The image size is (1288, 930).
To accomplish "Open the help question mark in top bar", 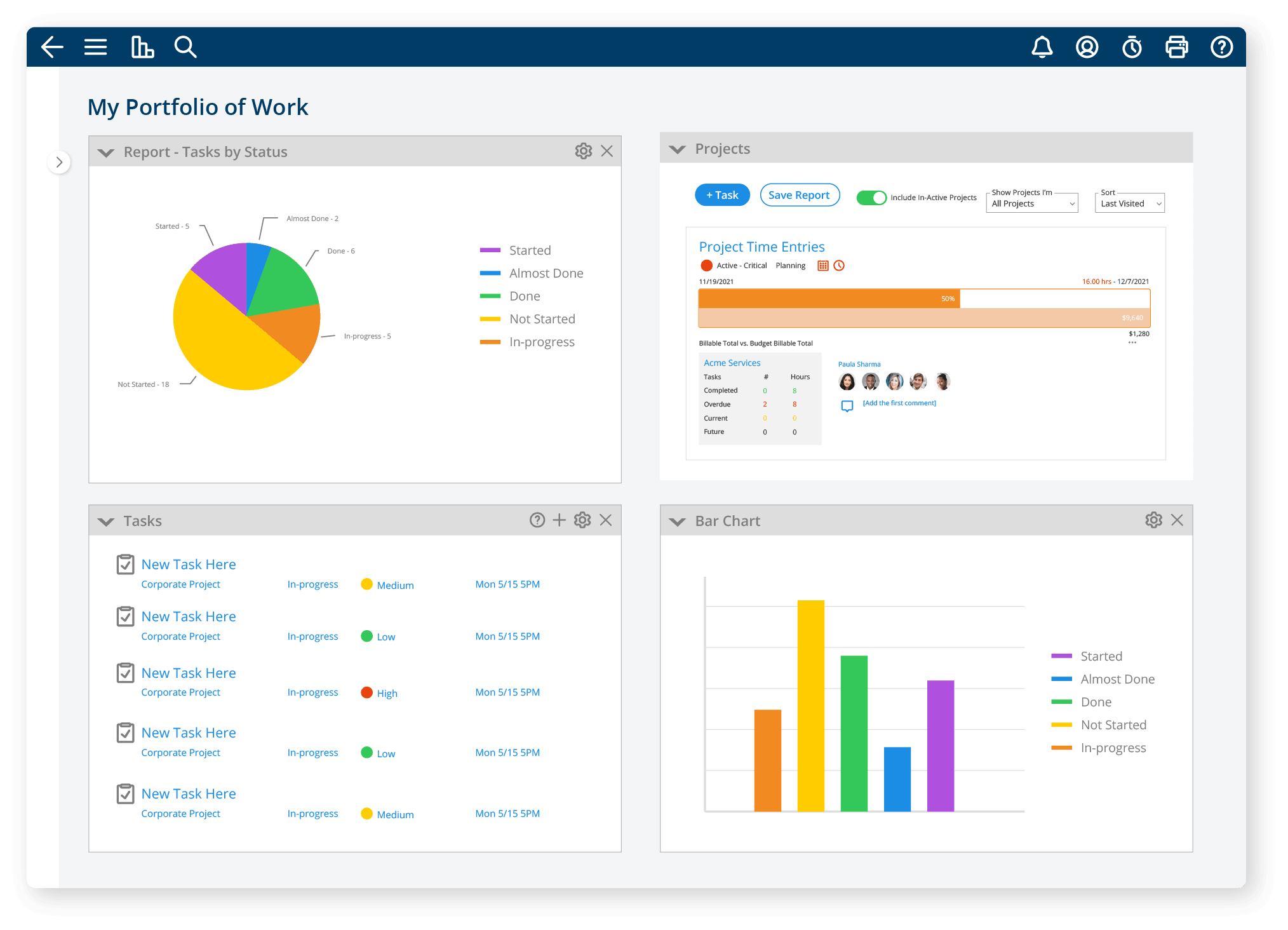I will 1221,47.
